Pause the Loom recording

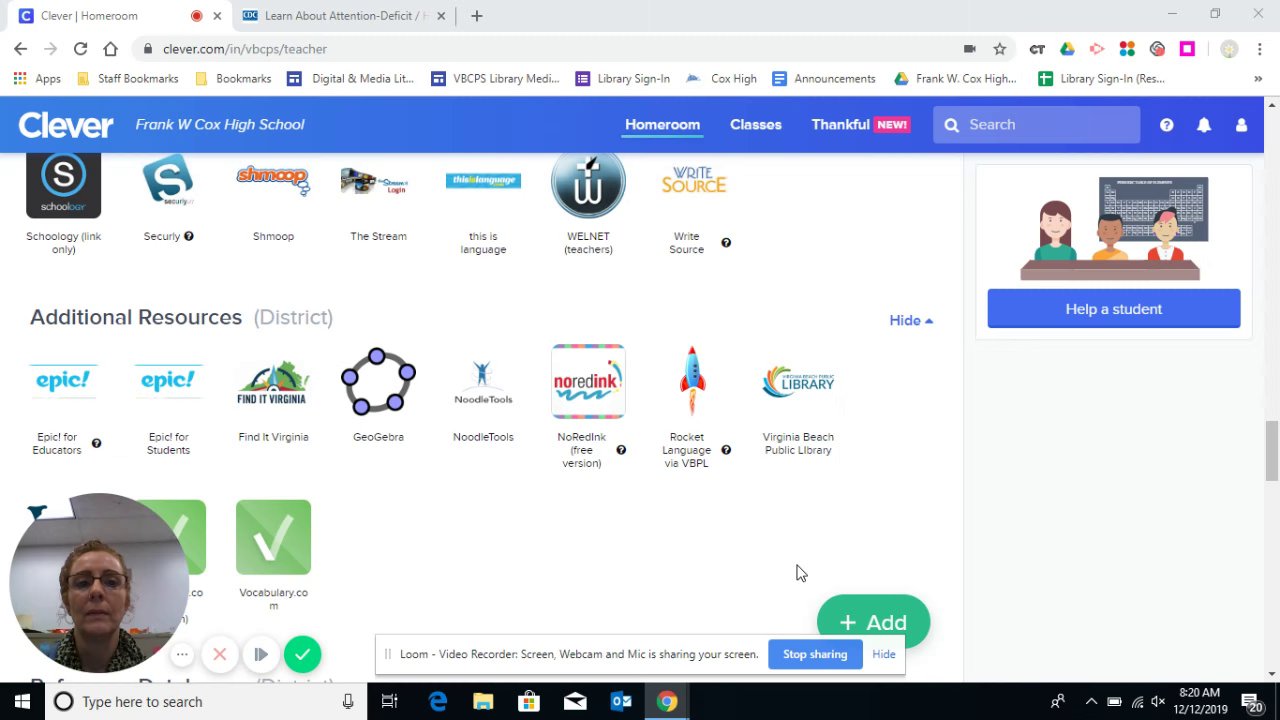coord(261,655)
